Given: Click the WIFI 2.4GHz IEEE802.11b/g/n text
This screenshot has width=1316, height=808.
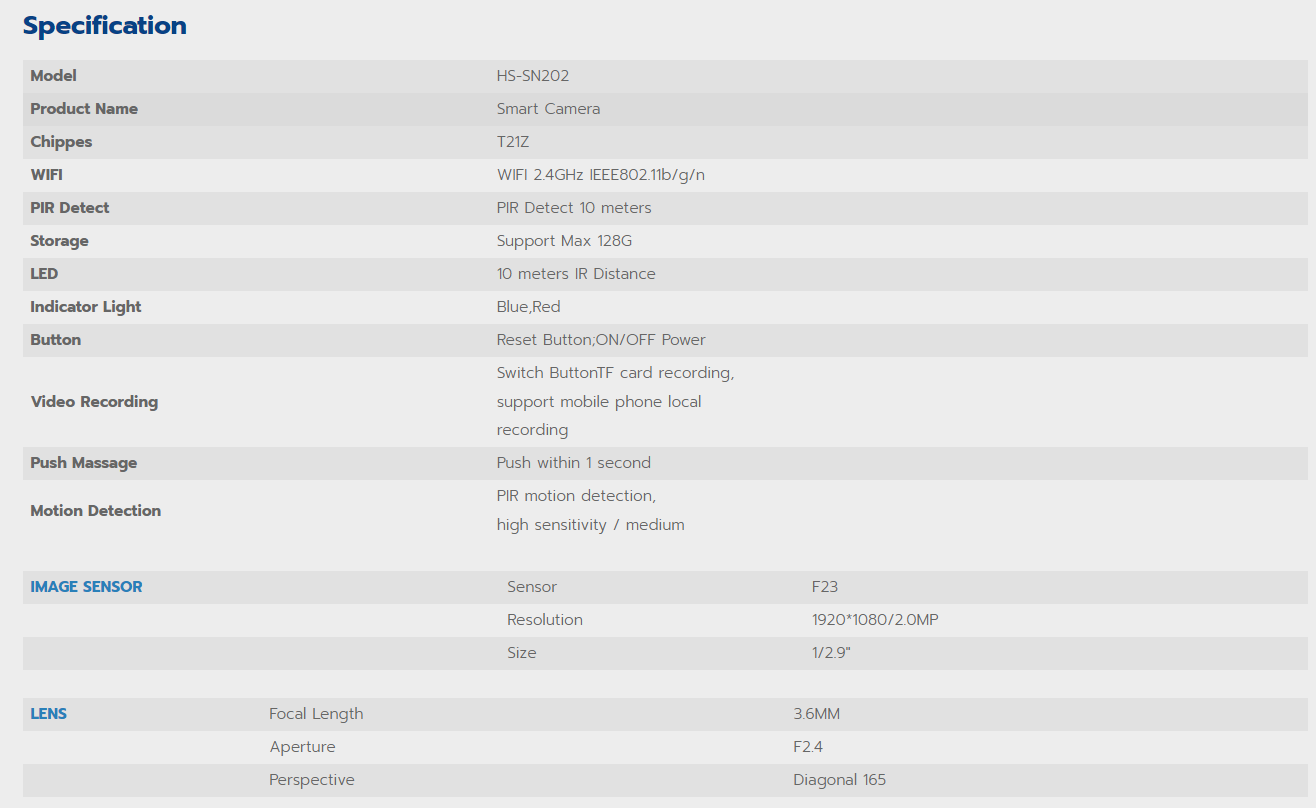Looking at the screenshot, I should pos(601,175).
